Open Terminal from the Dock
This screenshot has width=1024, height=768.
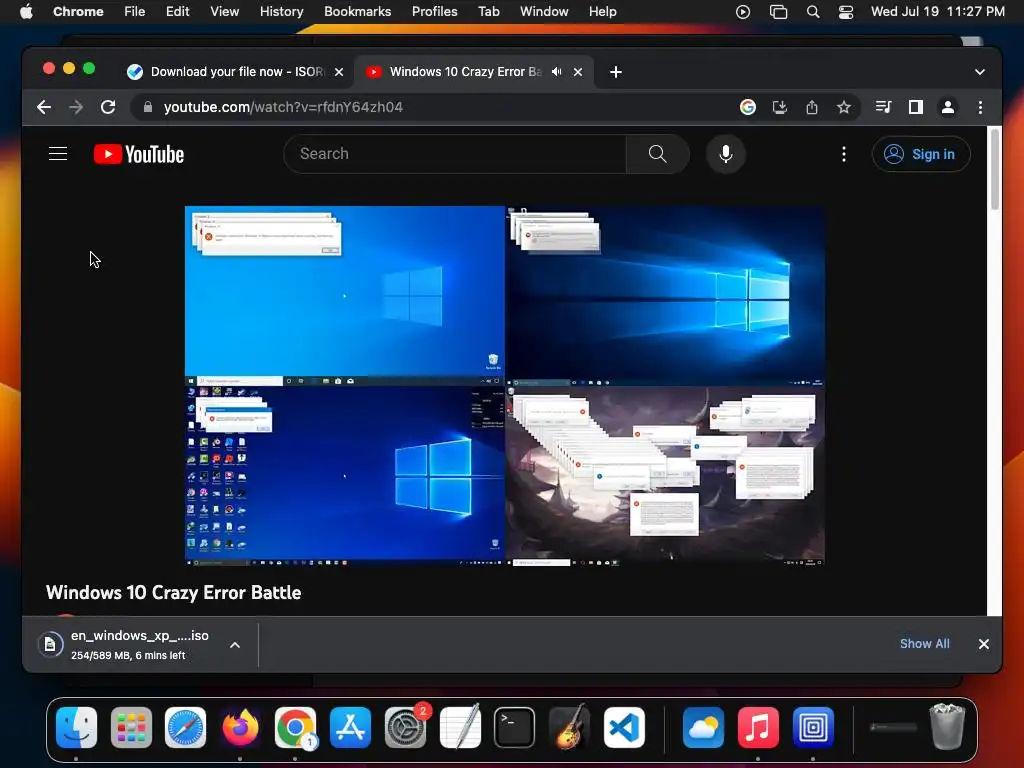[x=515, y=728]
